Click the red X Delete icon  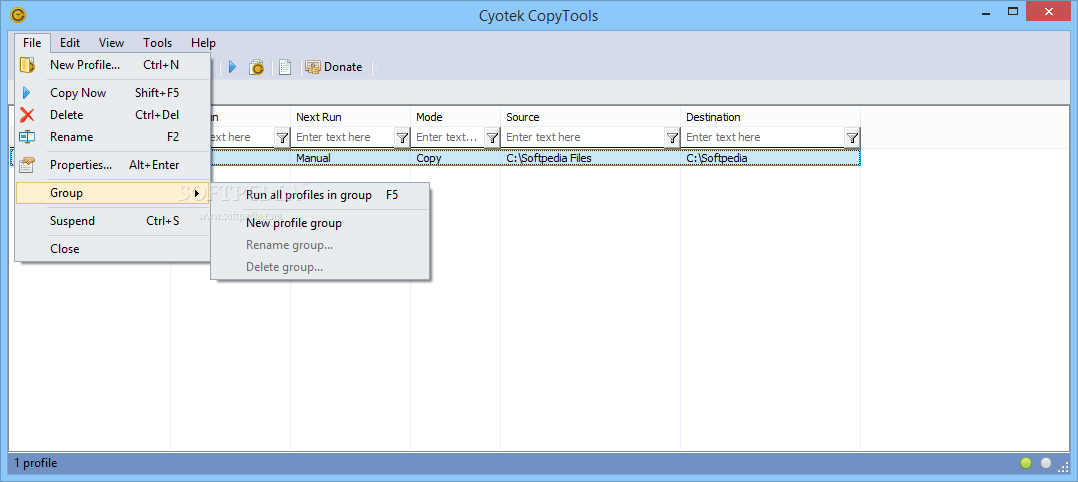28,115
